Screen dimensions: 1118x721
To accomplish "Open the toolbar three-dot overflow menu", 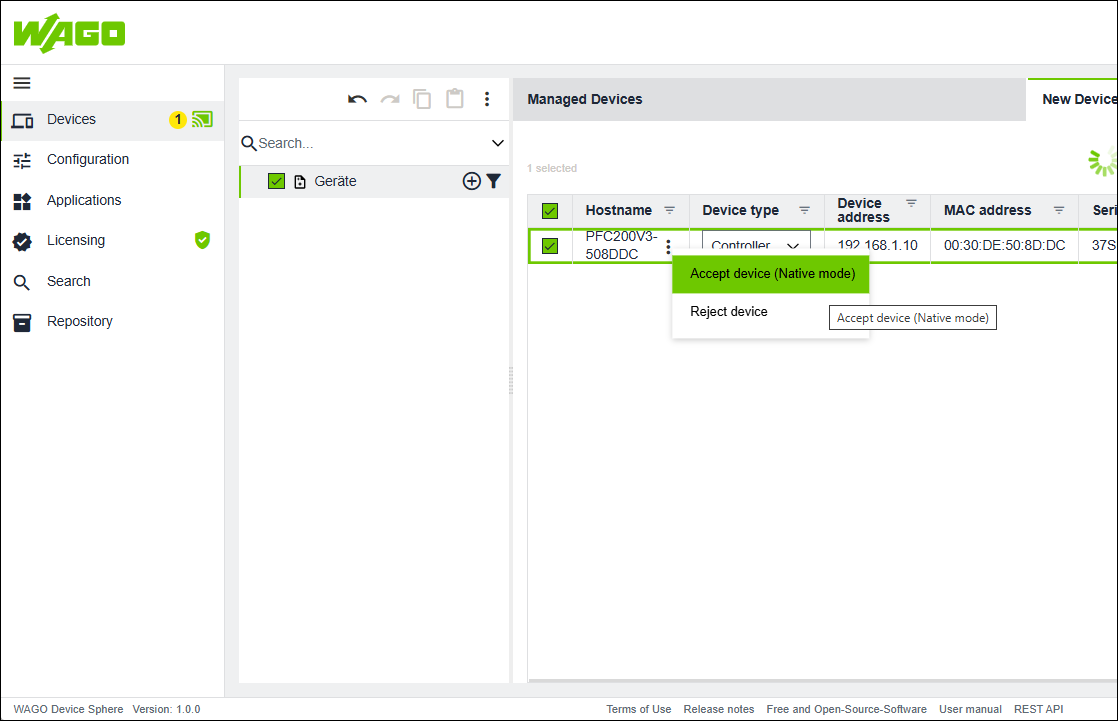I will point(487,99).
